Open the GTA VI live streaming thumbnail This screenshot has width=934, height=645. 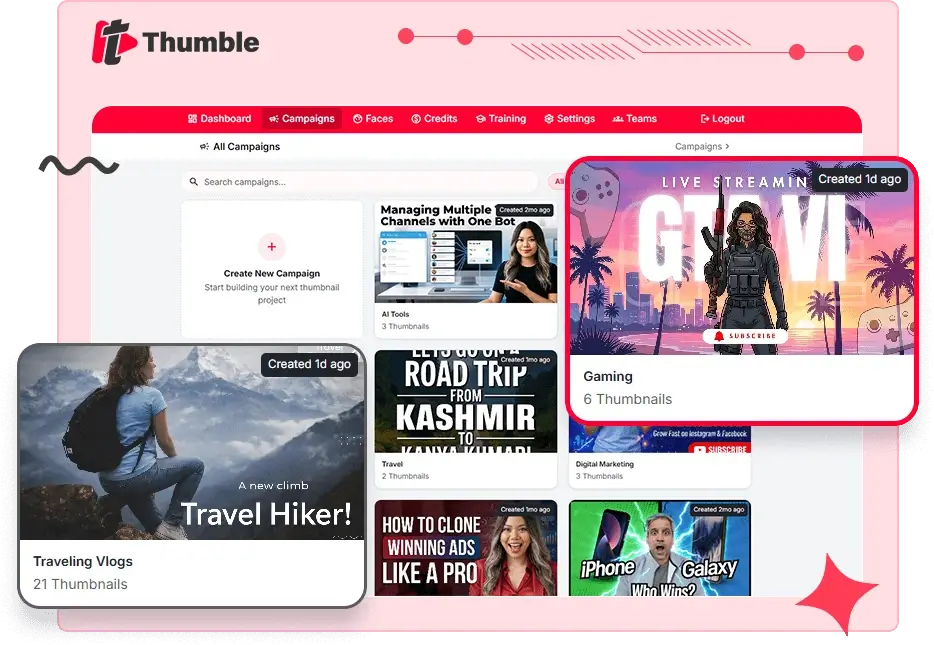click(x=742, y=258)
